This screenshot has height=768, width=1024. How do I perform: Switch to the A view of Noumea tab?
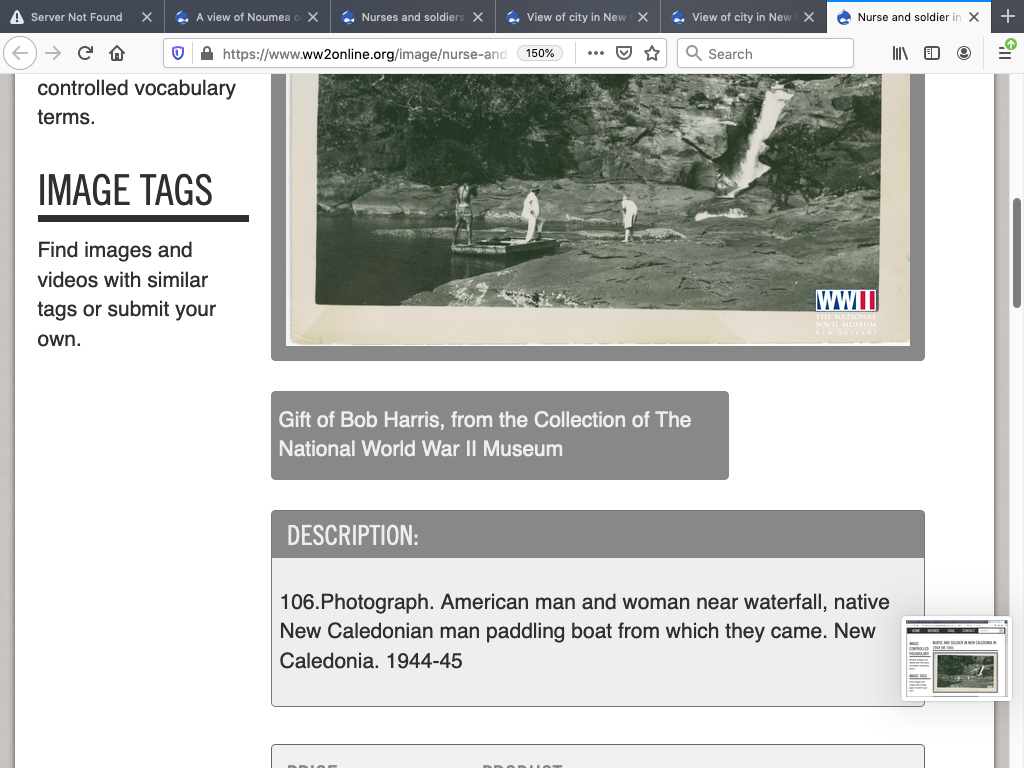click(245, 17)
